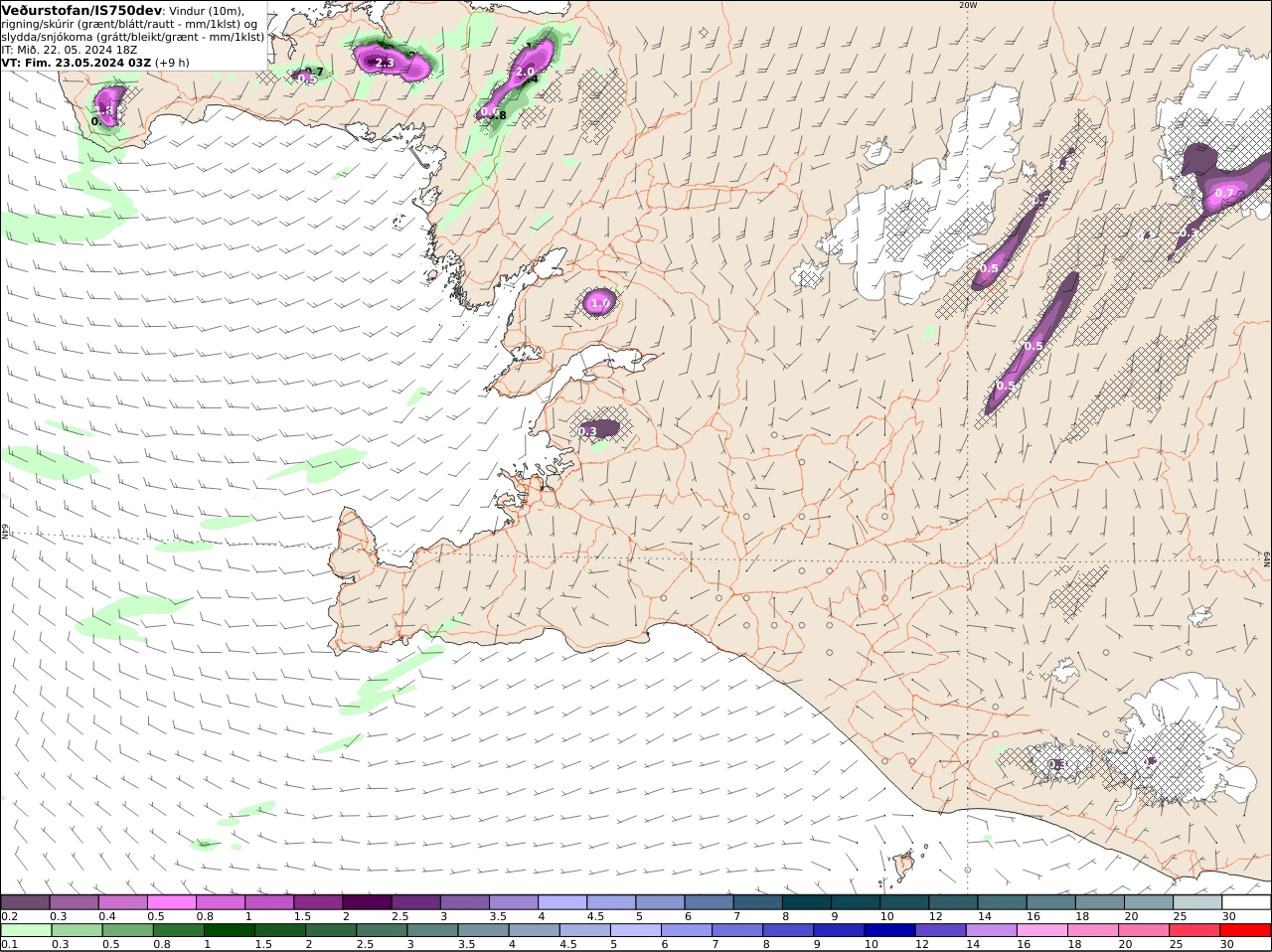
Task: Click the lower legend swatch between 0.1 and 0.3
Action: [x=27, y=931]
